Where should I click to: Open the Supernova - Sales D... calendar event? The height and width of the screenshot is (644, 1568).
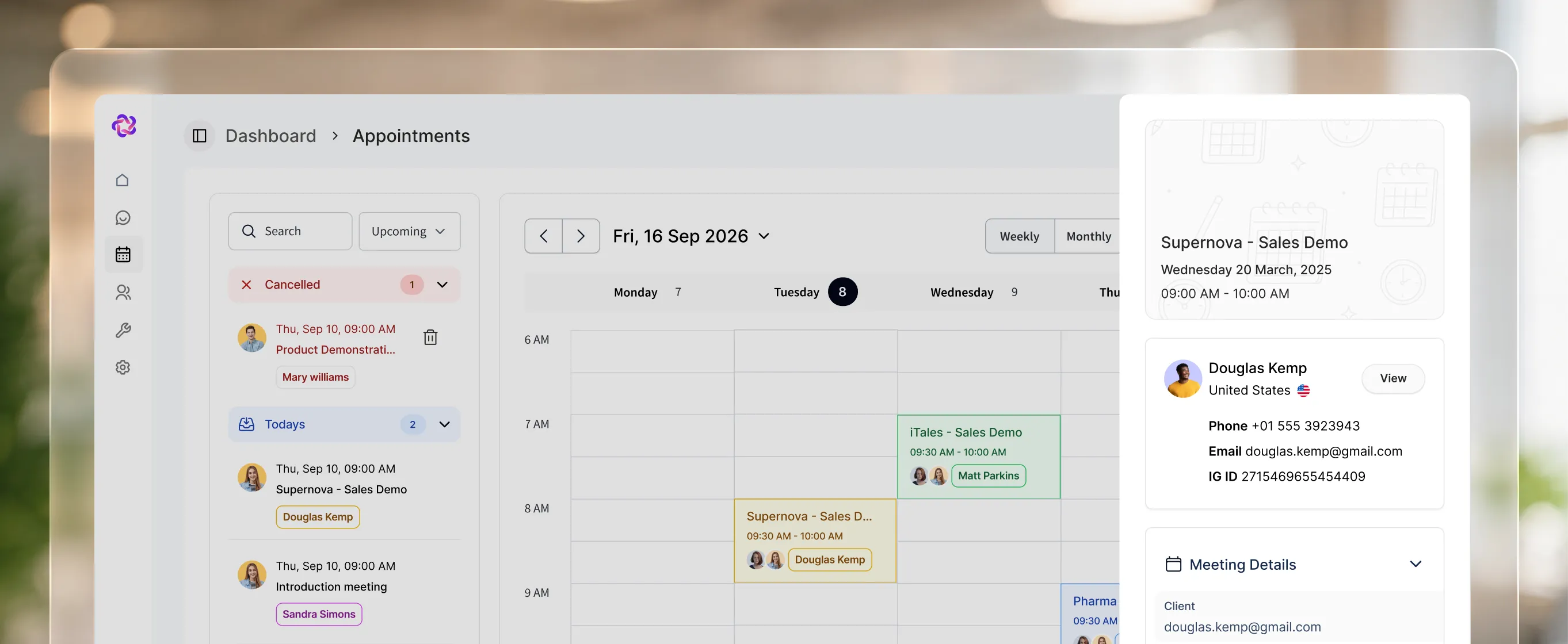[815, 540]
